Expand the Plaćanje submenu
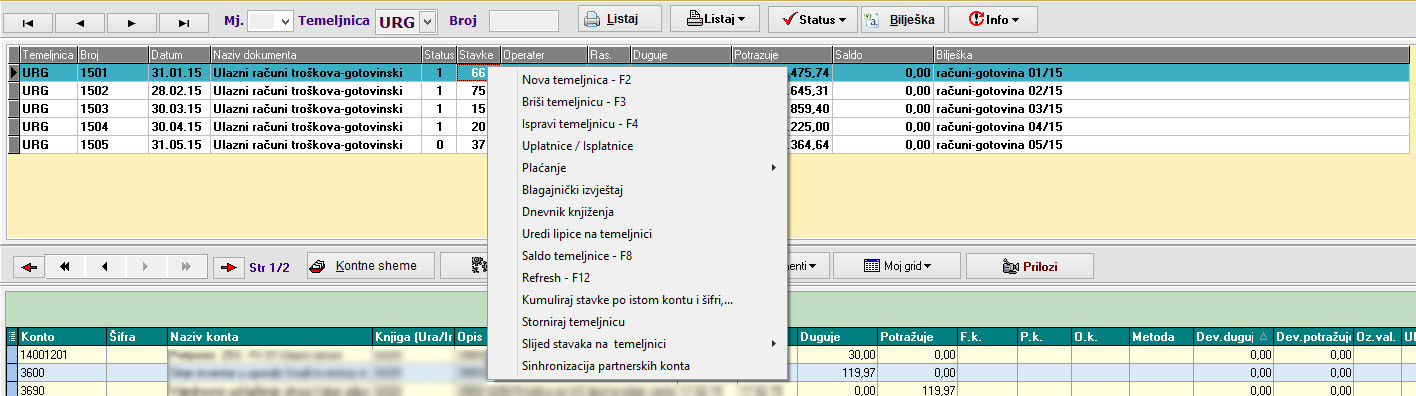Viewport: 1416px width, 396px height. coord(637,168)
